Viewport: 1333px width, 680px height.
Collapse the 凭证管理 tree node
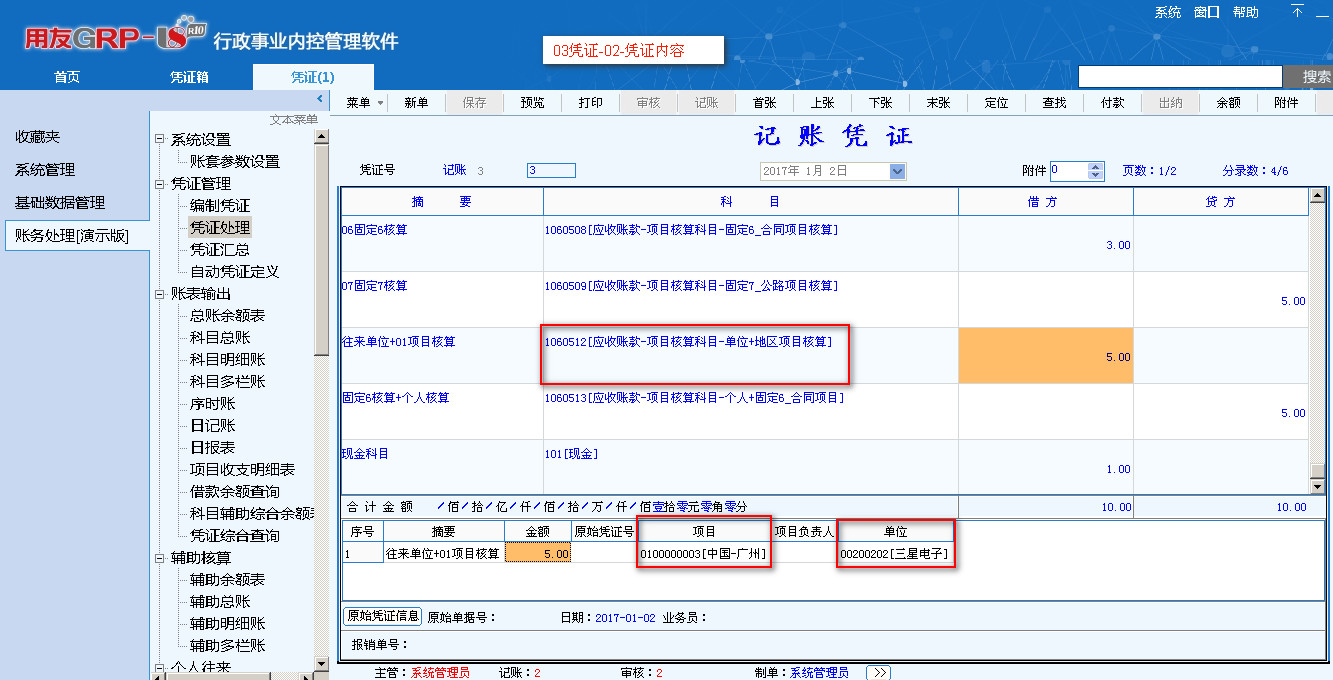tap(159, 184)
